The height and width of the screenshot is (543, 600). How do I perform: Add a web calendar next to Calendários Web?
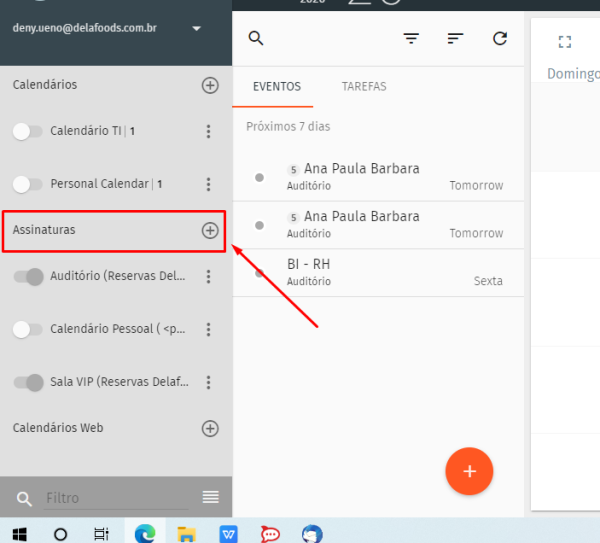210,428
